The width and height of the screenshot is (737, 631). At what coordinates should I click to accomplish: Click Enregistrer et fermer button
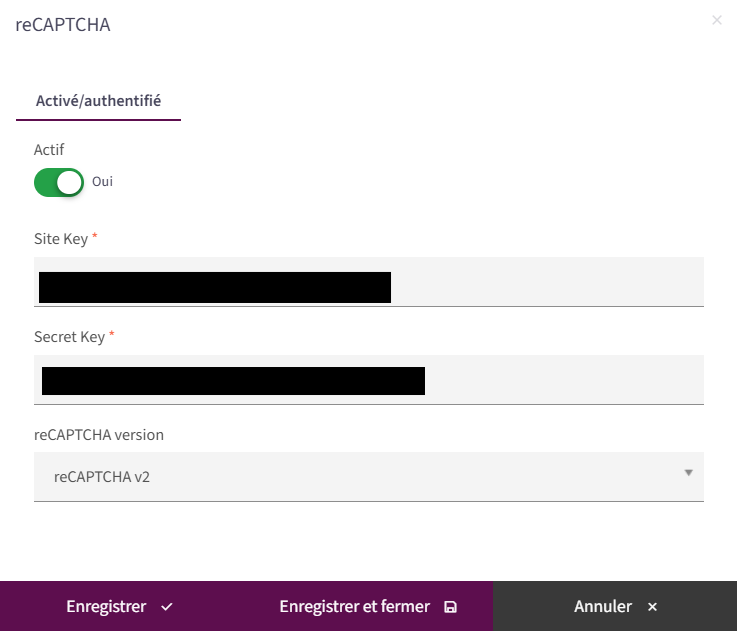(367, 606)
